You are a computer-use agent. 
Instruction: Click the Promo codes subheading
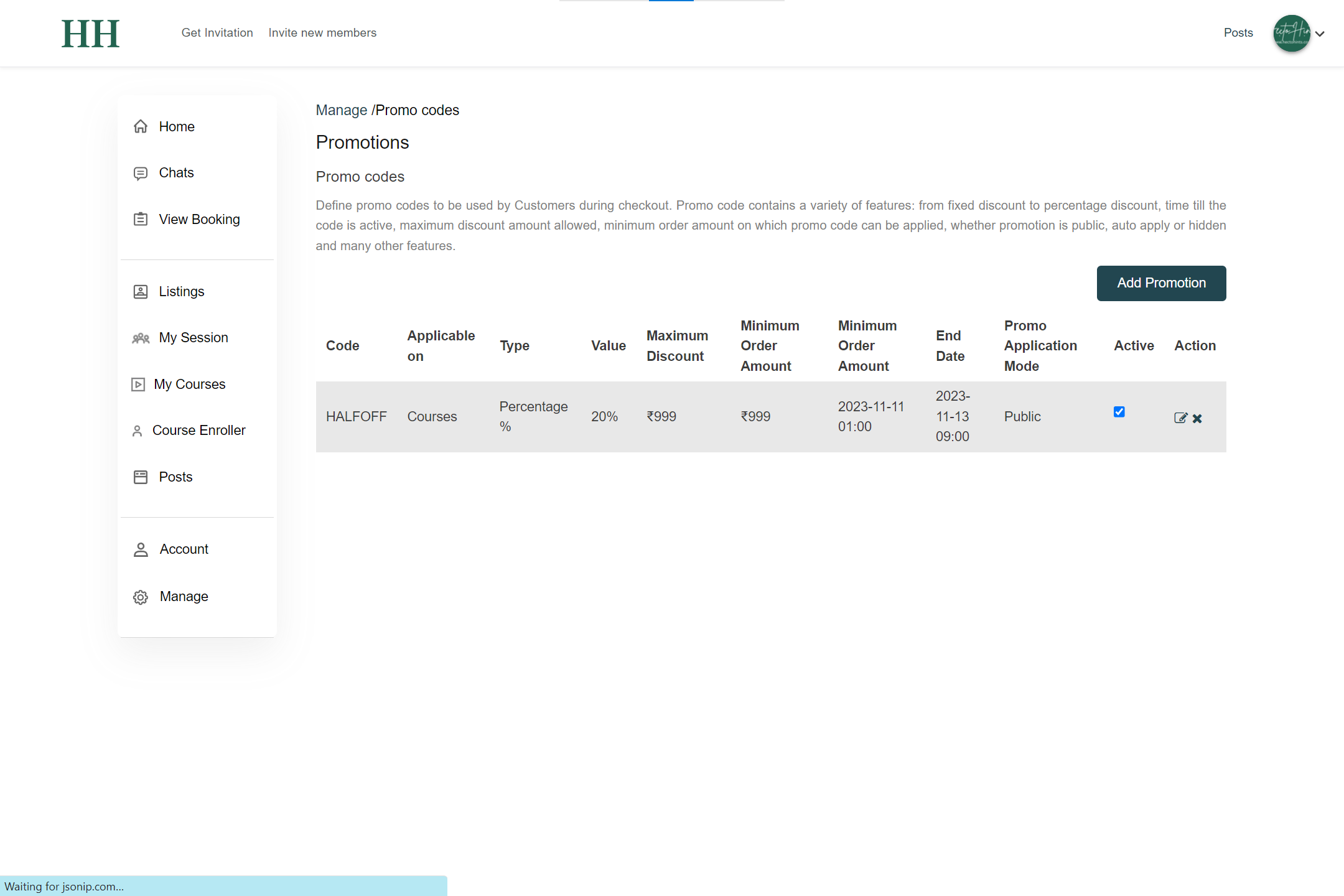coord(360,177)
